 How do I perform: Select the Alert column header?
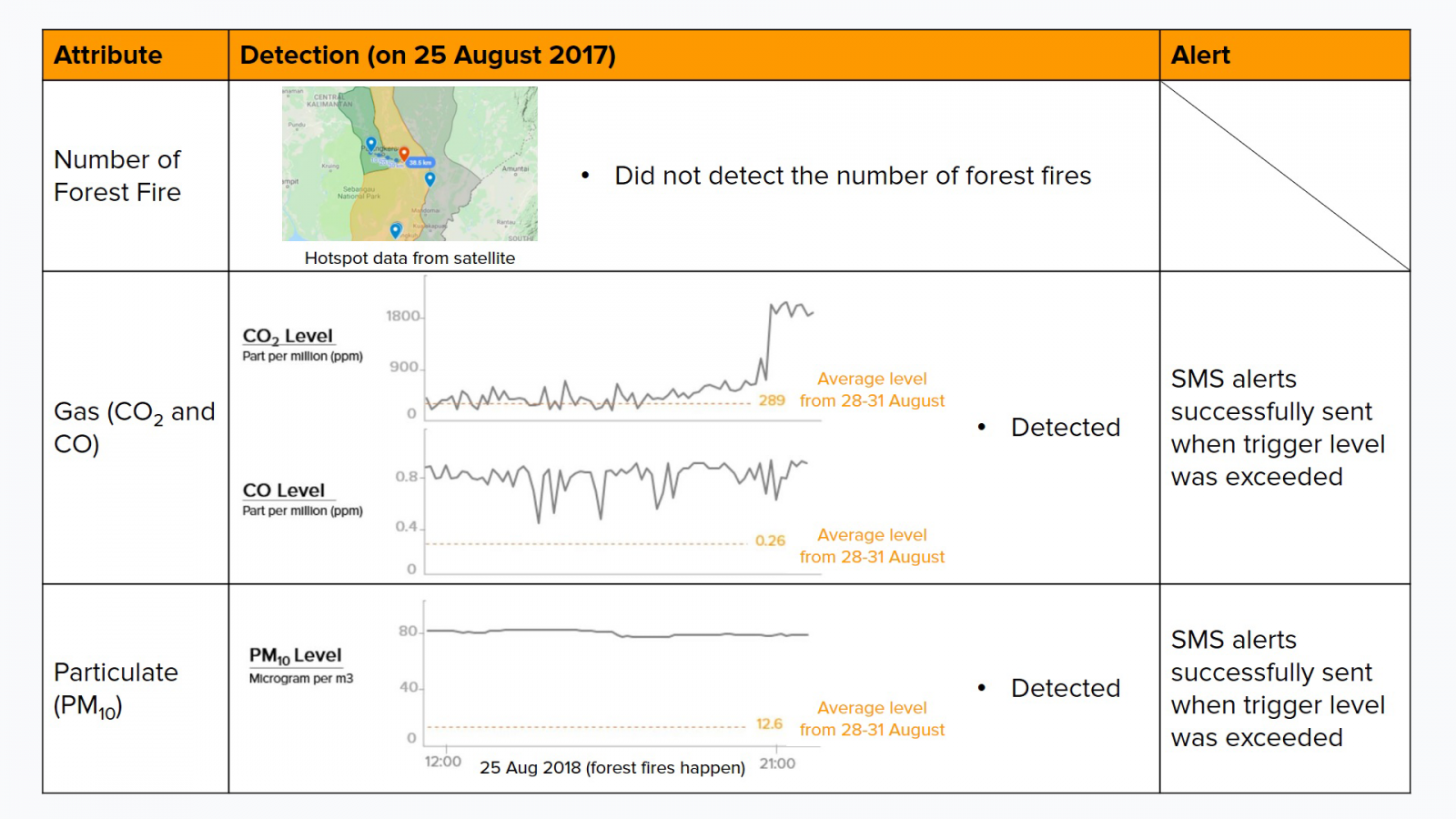pyautogui.click(x=1200, y=56)
